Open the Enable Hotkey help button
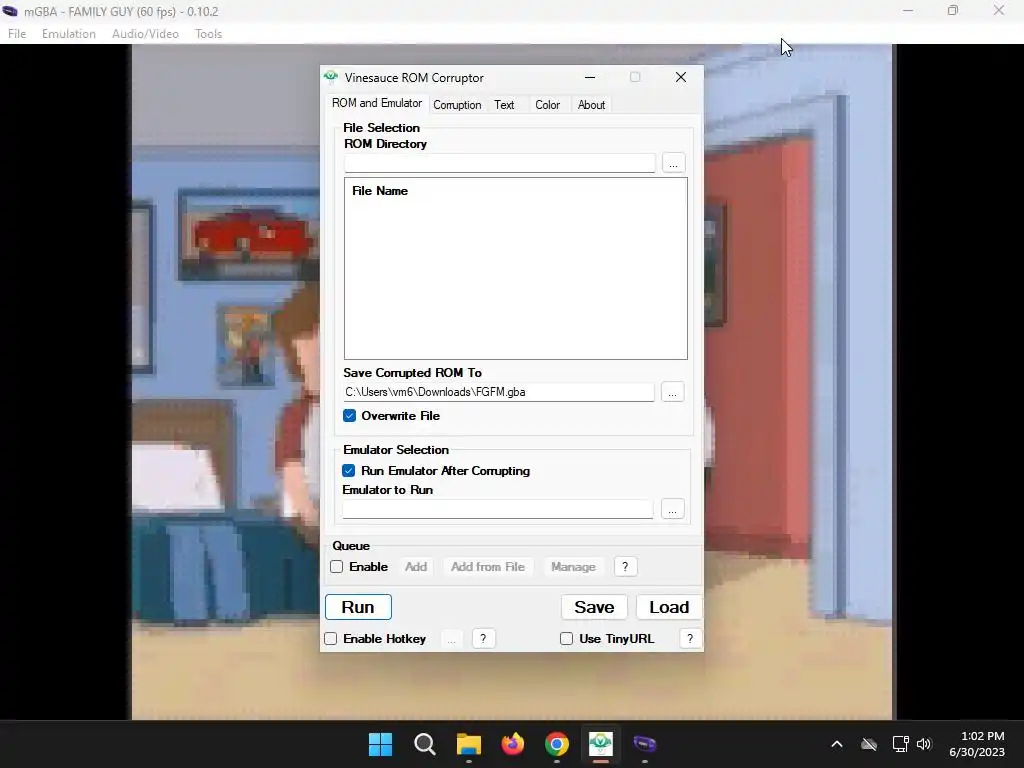The width and height of the screenshot is (1024, 768). tap(483, 639)
